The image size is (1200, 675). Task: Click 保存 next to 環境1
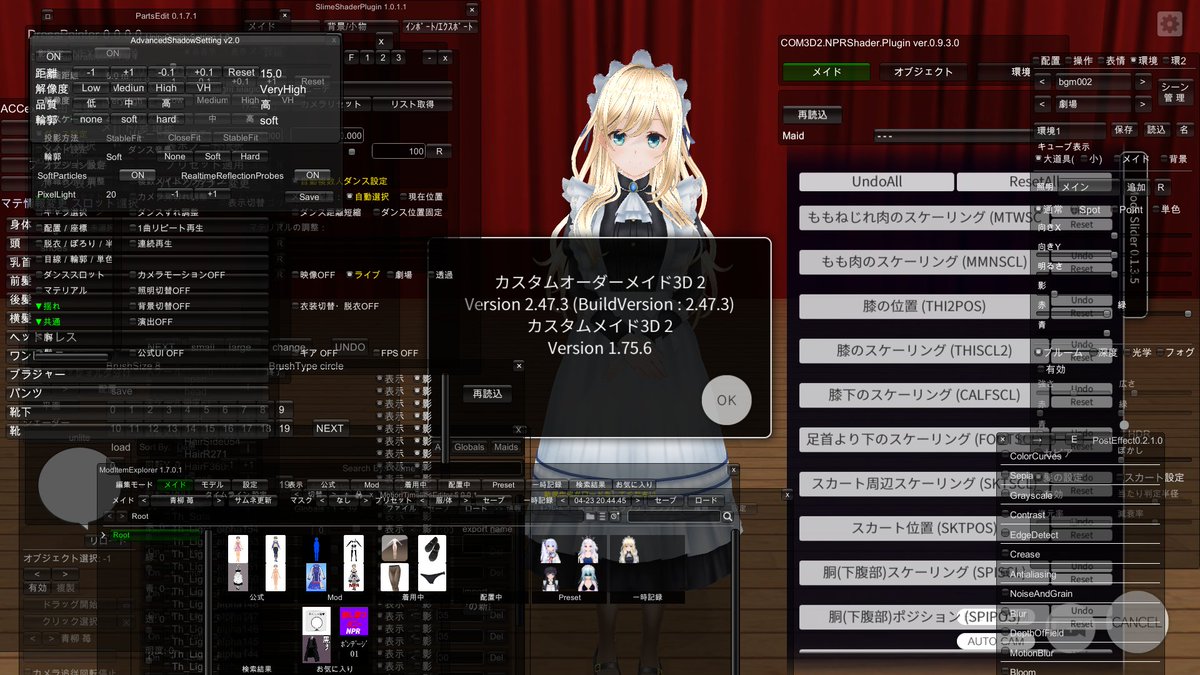click(1123, 130)
